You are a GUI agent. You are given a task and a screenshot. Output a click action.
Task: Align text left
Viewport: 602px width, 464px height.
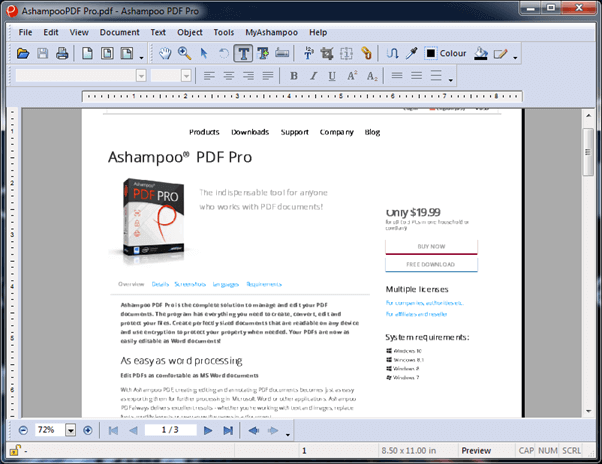[x=209, y=76]
